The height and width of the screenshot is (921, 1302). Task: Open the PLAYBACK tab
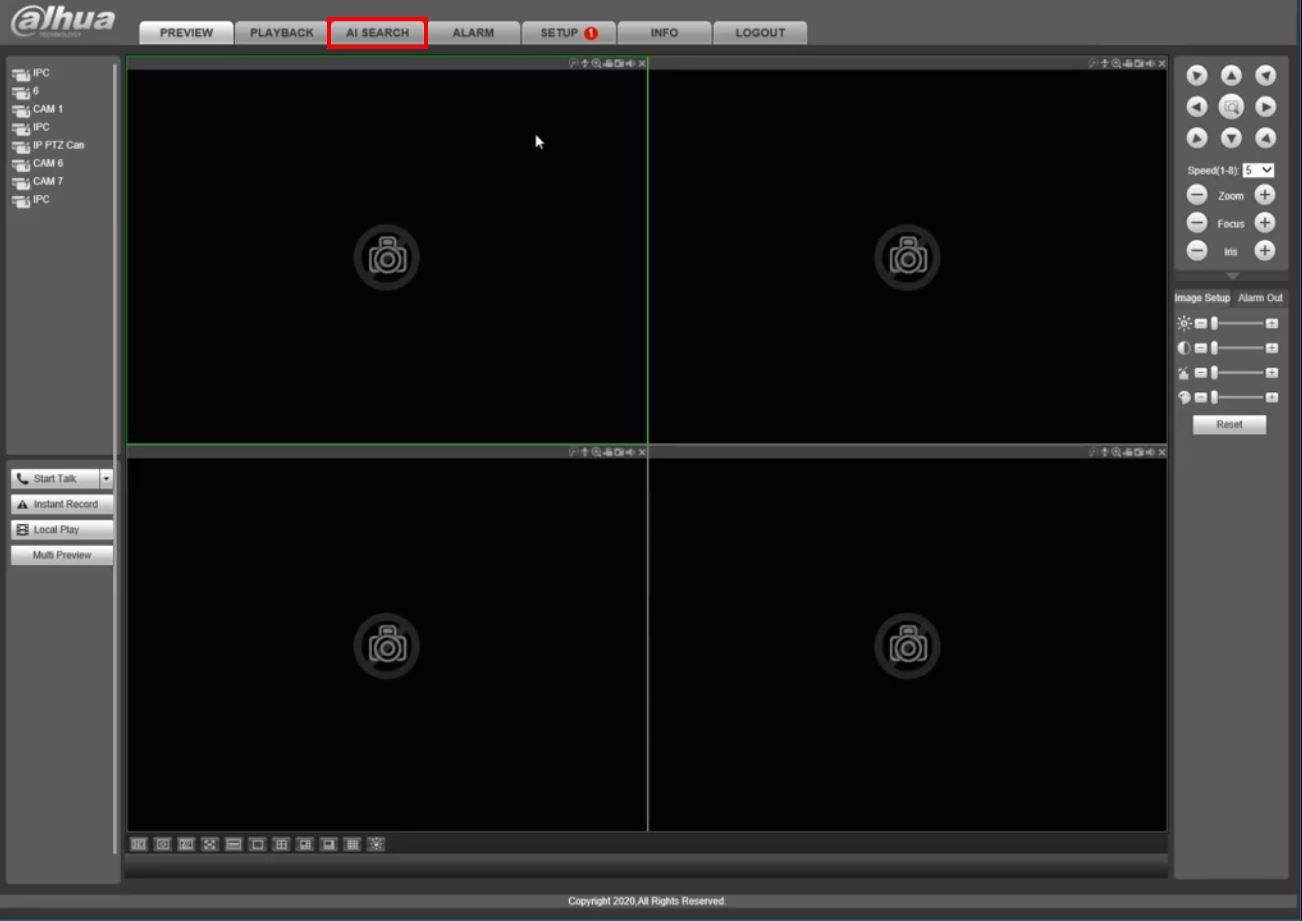282,33
